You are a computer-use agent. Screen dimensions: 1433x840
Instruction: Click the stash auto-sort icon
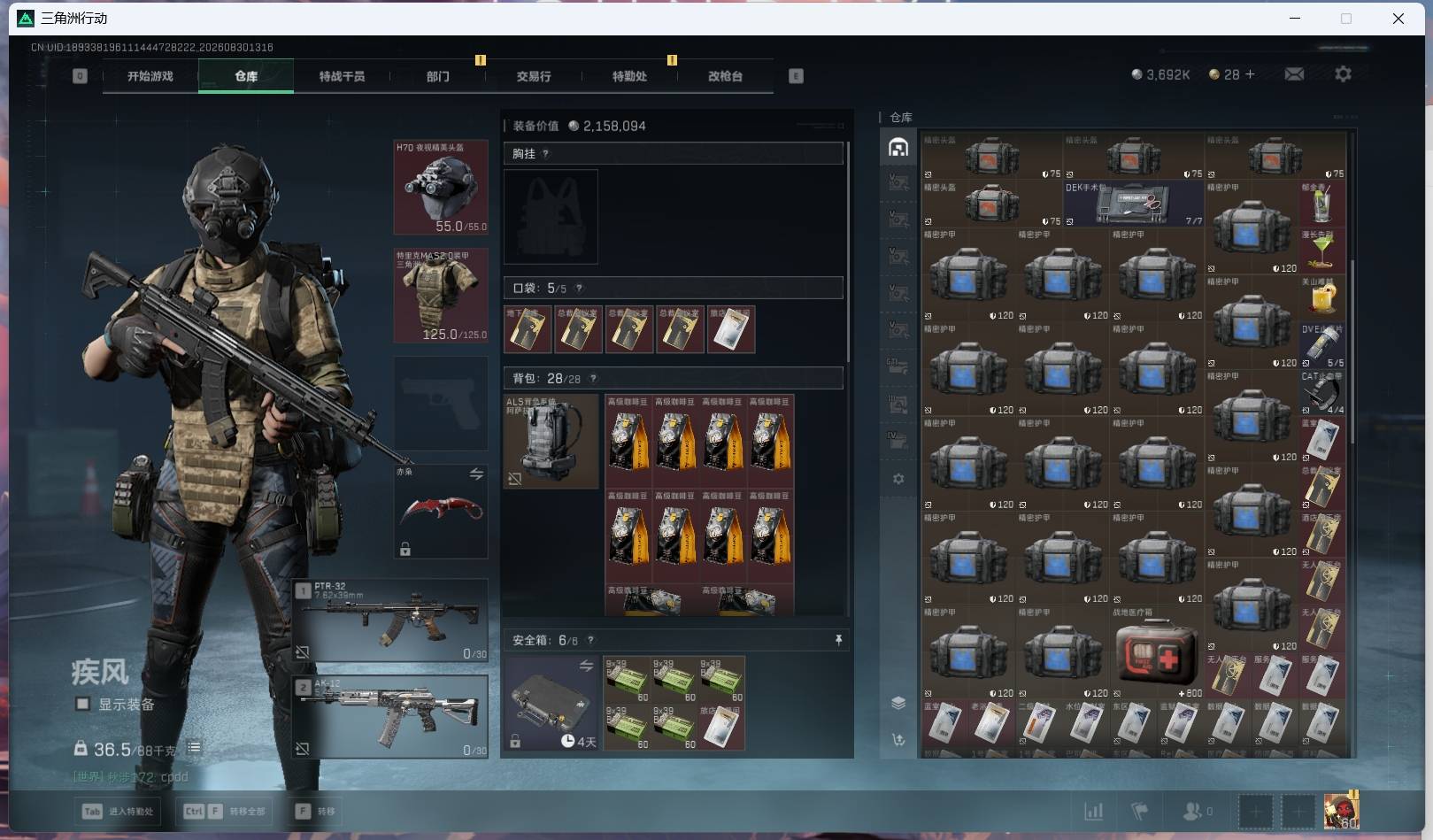(898, 740)
